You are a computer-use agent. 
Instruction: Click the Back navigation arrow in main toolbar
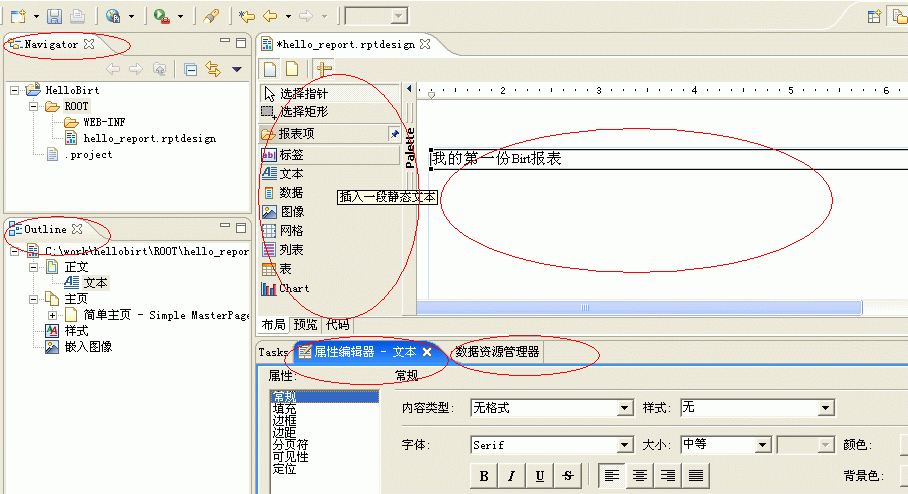(270, 16)
